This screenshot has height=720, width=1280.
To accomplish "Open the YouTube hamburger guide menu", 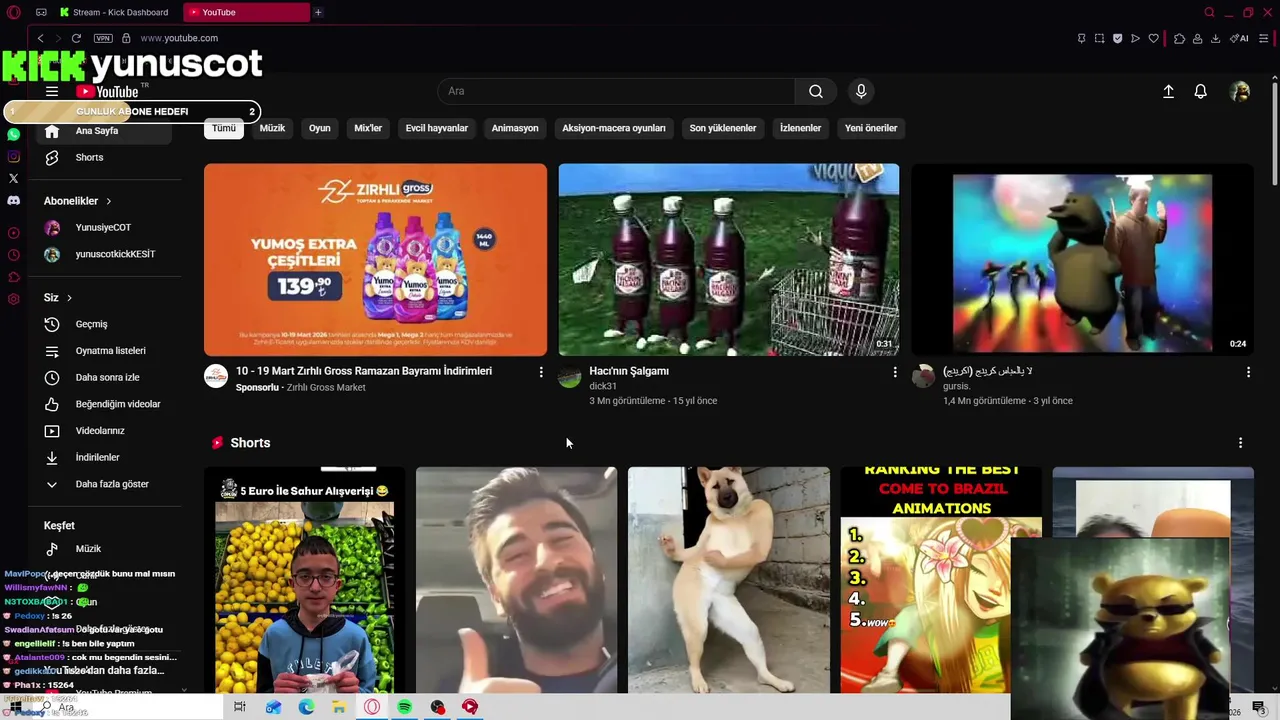I will coord(52,91).
